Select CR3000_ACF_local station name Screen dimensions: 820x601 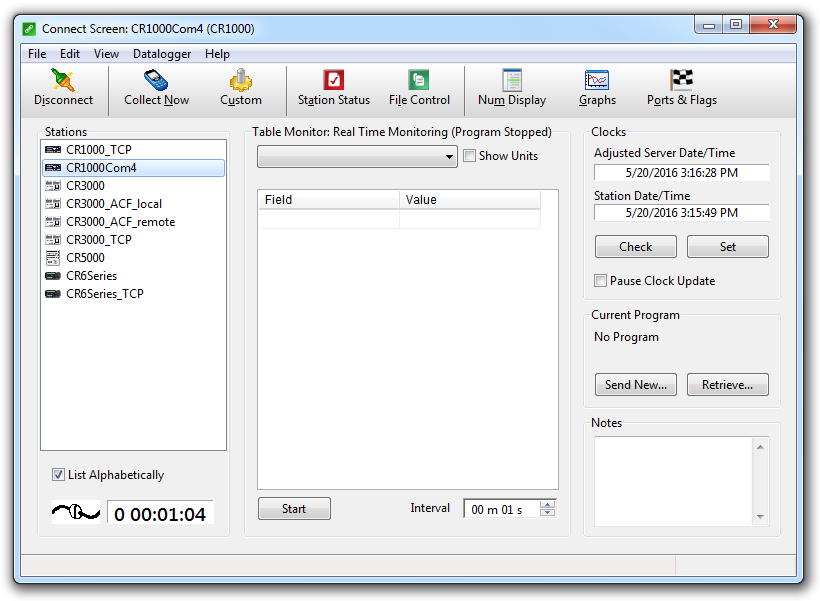tap(114, 204)
